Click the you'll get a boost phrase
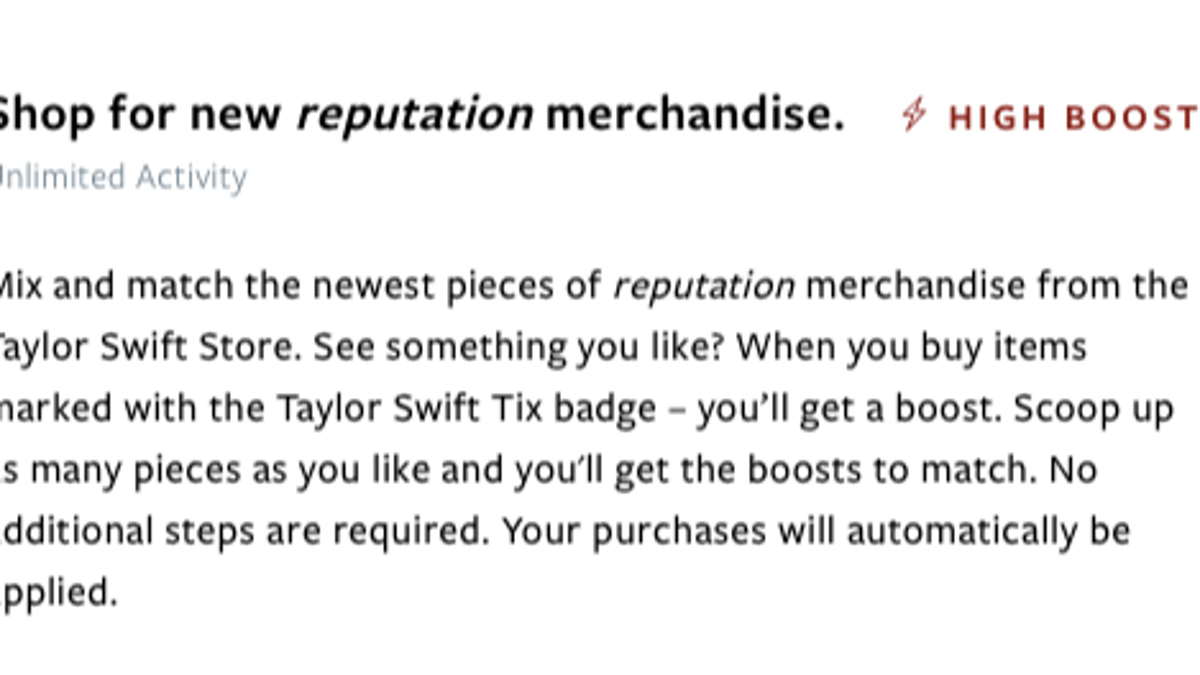Screen dimensions: 1200x675 point(828,410)
